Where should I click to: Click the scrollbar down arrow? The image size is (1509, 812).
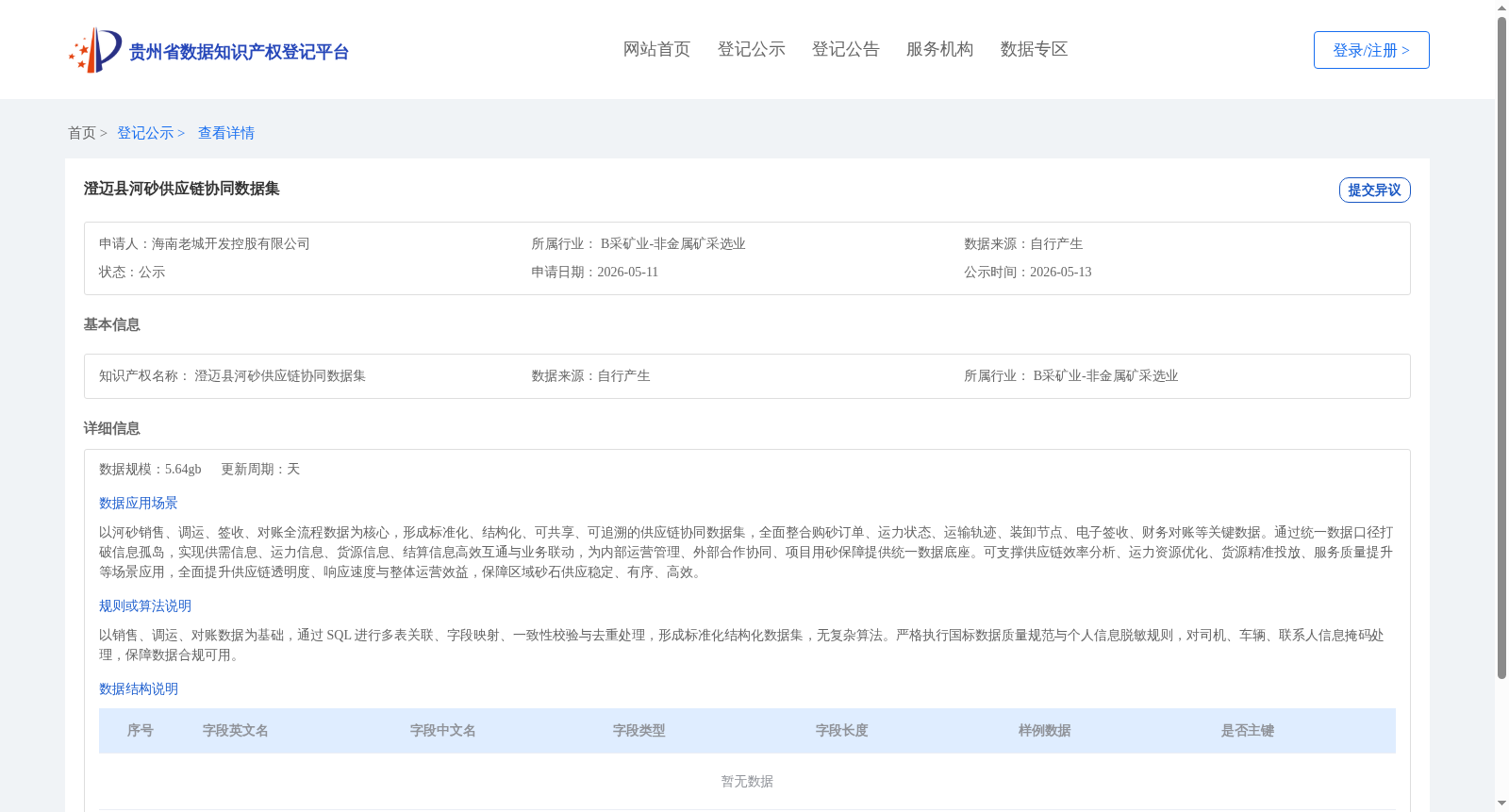pos(1501,804)
